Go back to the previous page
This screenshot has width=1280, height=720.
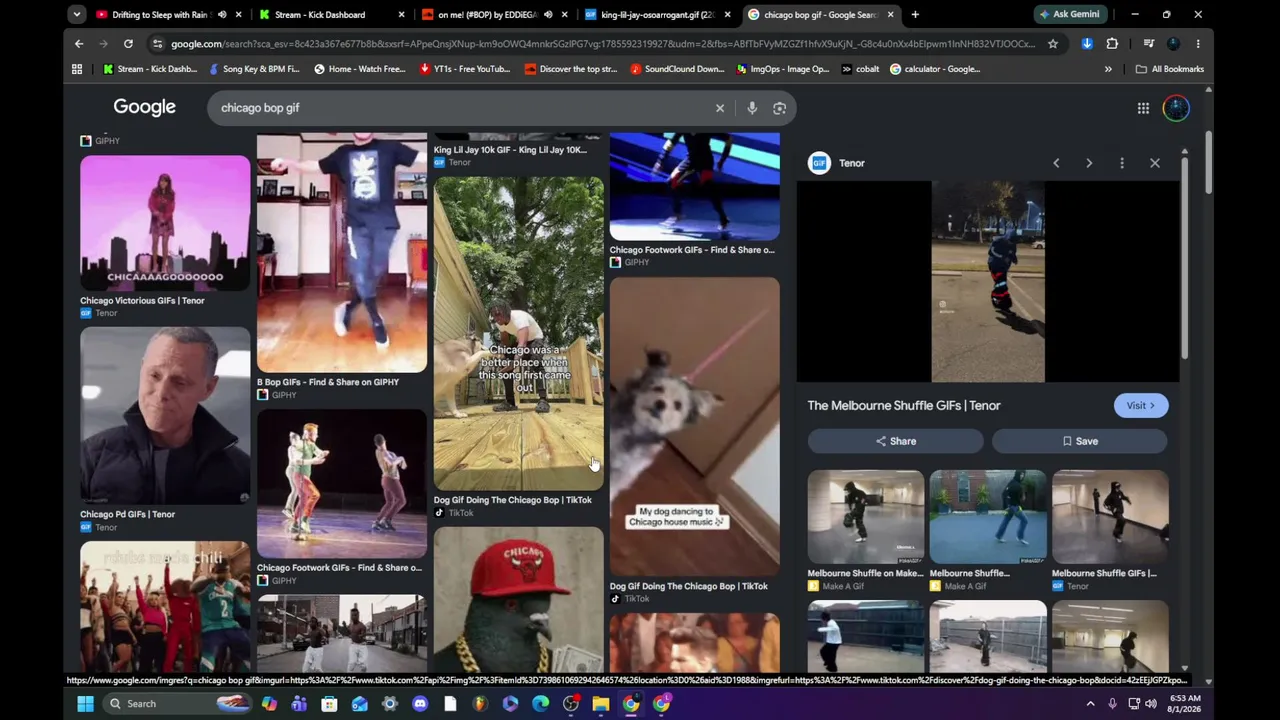tap(79, 44)
